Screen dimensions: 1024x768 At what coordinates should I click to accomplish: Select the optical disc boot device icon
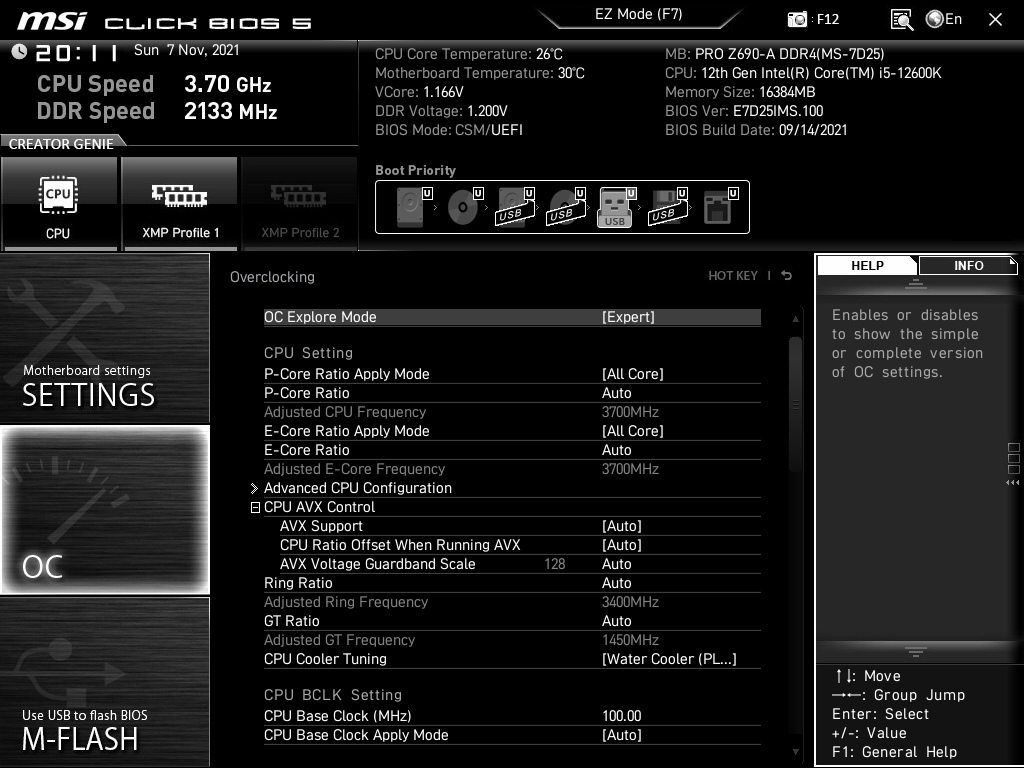464,207
